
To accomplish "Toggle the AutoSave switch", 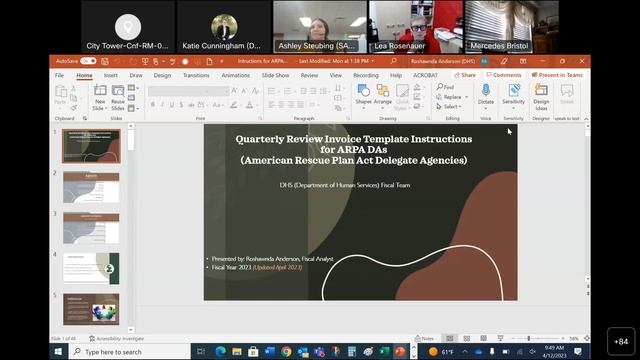I will pyautogui.click(x=88, y=61).
